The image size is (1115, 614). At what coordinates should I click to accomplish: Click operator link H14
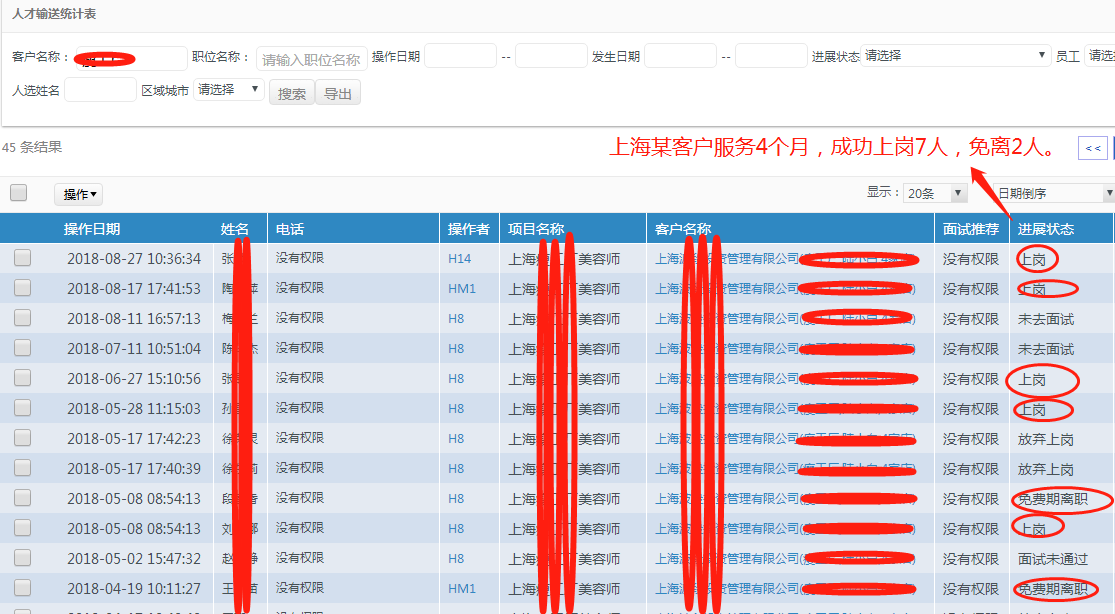pos(459,259)
